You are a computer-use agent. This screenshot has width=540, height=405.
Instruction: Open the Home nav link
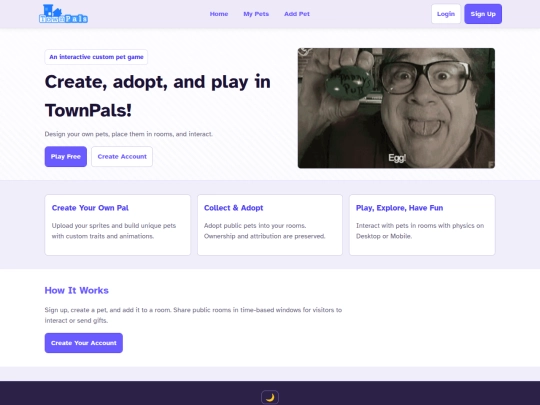pos(219,14)
